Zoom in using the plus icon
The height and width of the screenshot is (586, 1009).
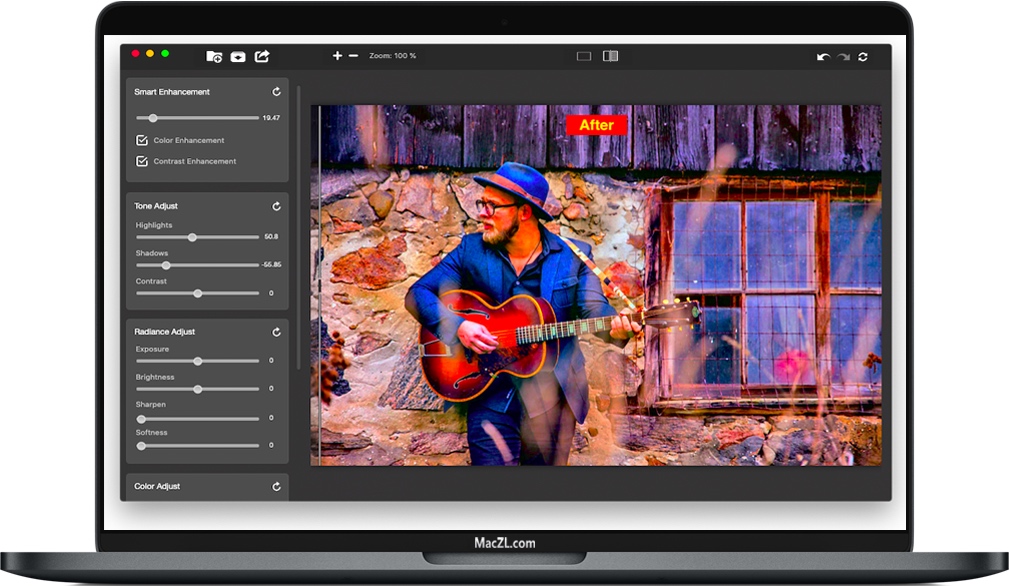(338, 56)
